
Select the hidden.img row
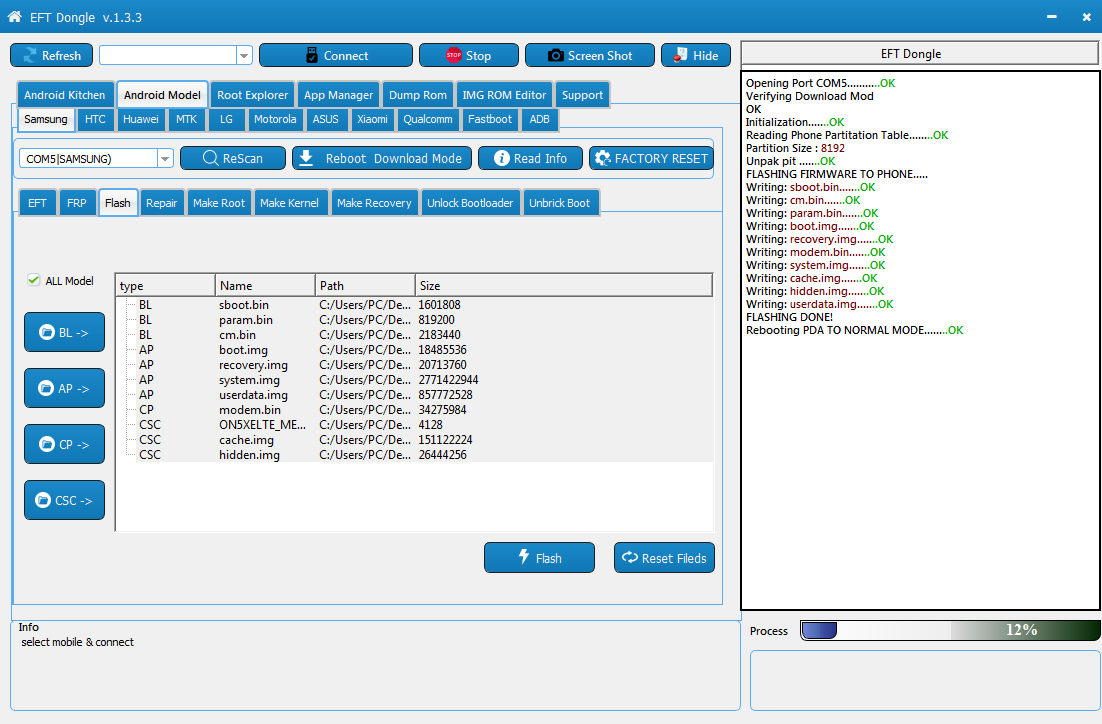[415, 455]
